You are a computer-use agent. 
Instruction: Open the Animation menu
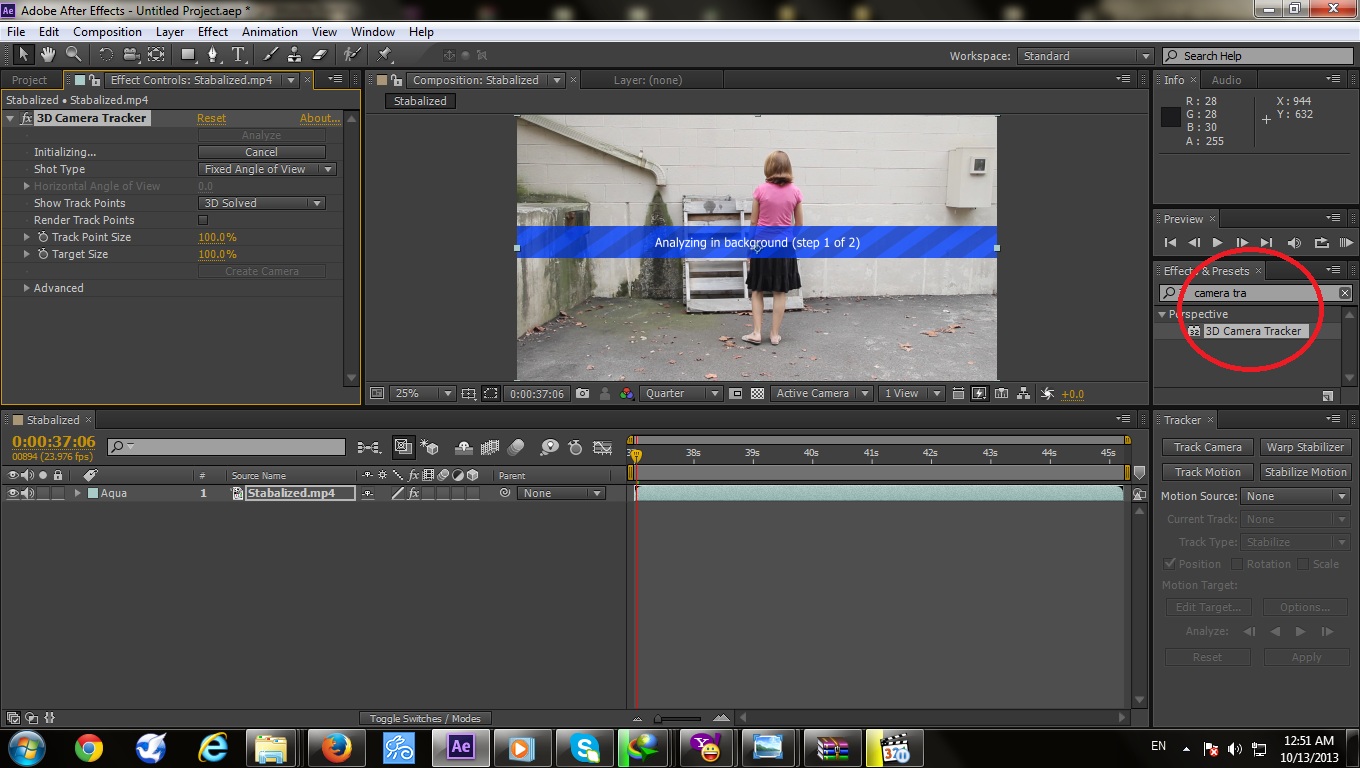[x=270, y=32]
